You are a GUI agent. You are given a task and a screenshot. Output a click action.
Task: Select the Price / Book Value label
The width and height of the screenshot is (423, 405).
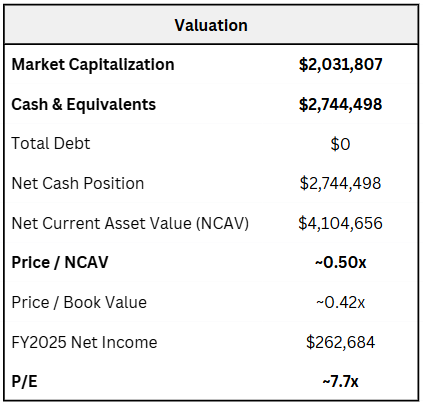tap(79, 303)
